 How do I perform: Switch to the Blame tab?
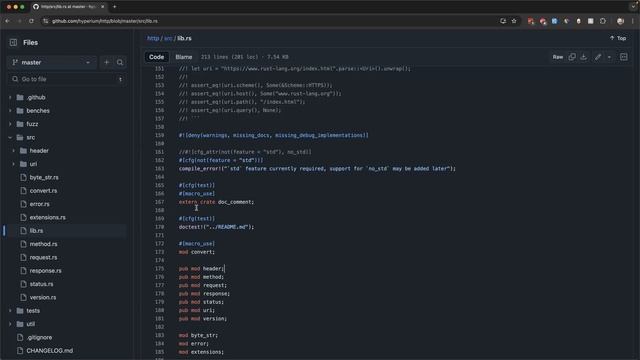tap(184, 57)
